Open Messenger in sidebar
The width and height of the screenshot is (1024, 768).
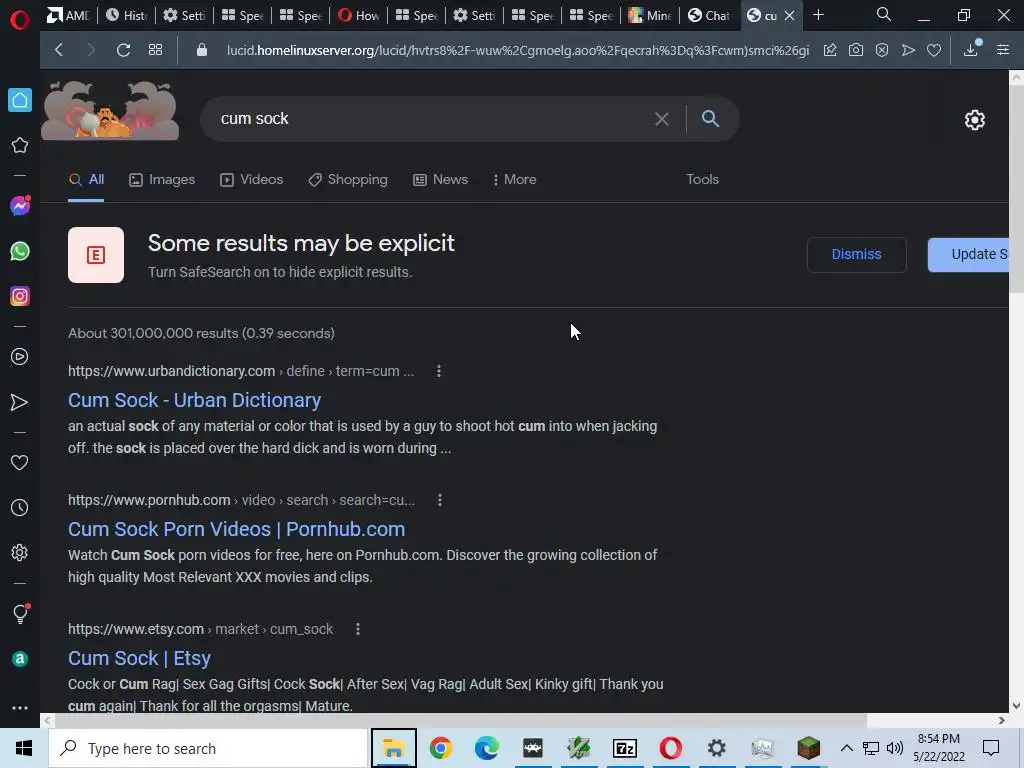[20, 206]
